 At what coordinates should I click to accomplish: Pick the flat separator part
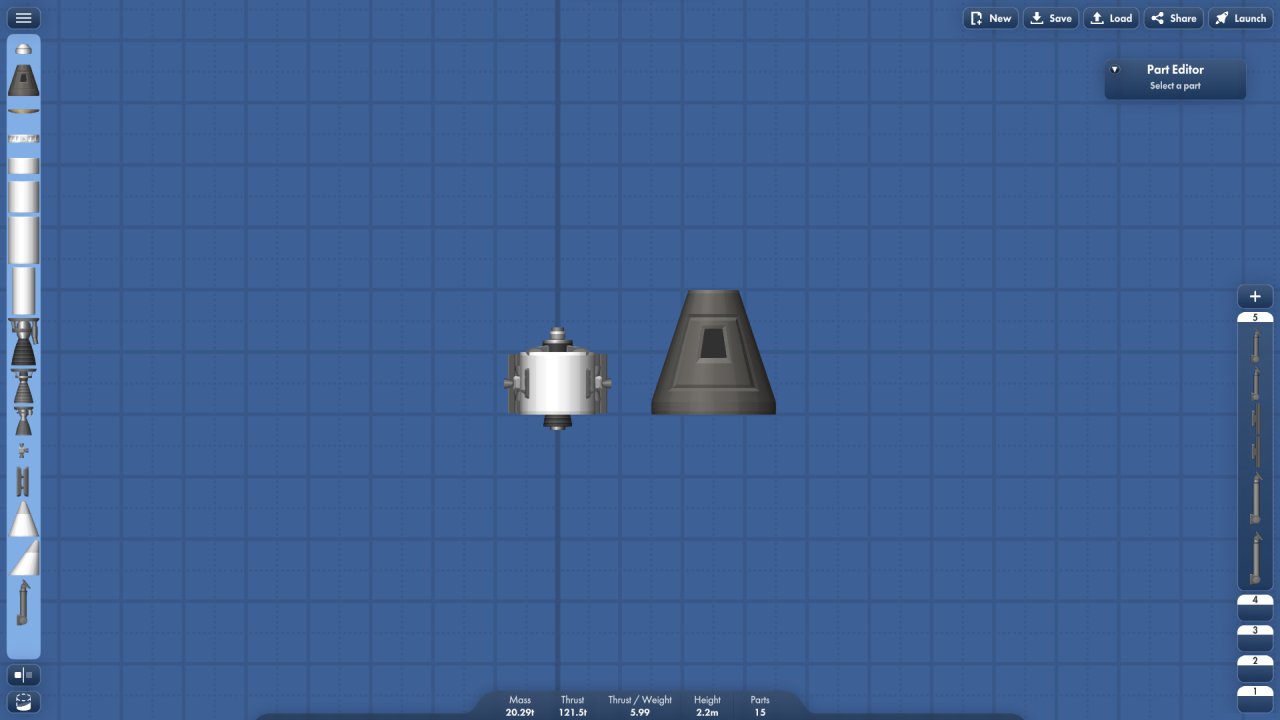pos(24,138)
